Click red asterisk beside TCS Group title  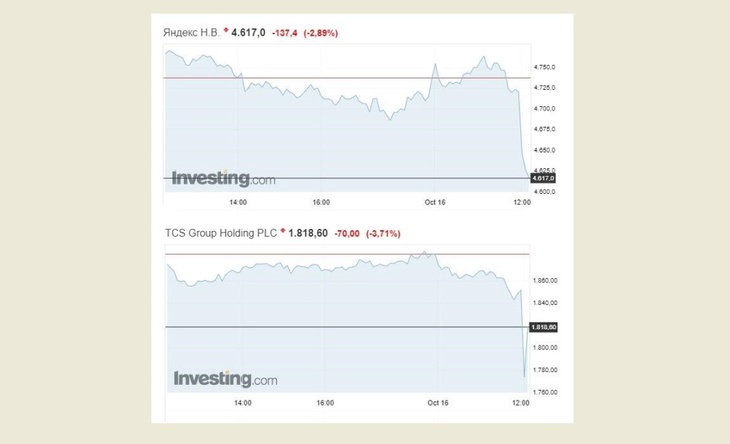pos(282,232)
